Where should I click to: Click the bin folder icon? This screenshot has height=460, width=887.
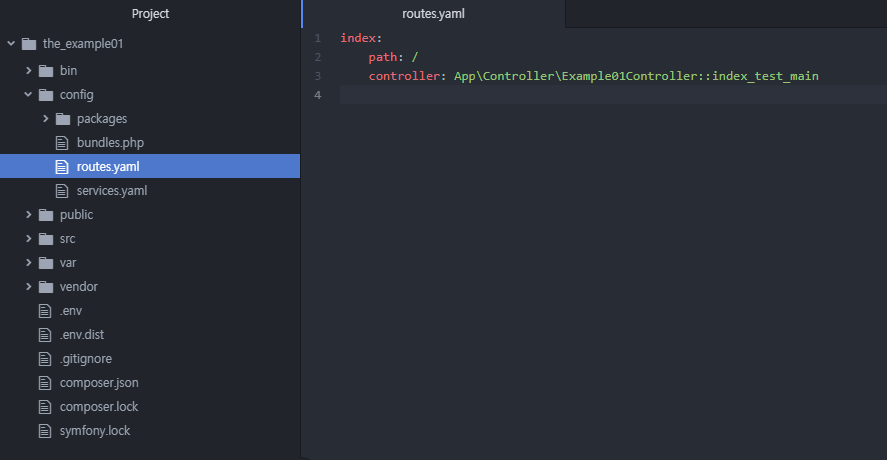click(x=45, y=71)
